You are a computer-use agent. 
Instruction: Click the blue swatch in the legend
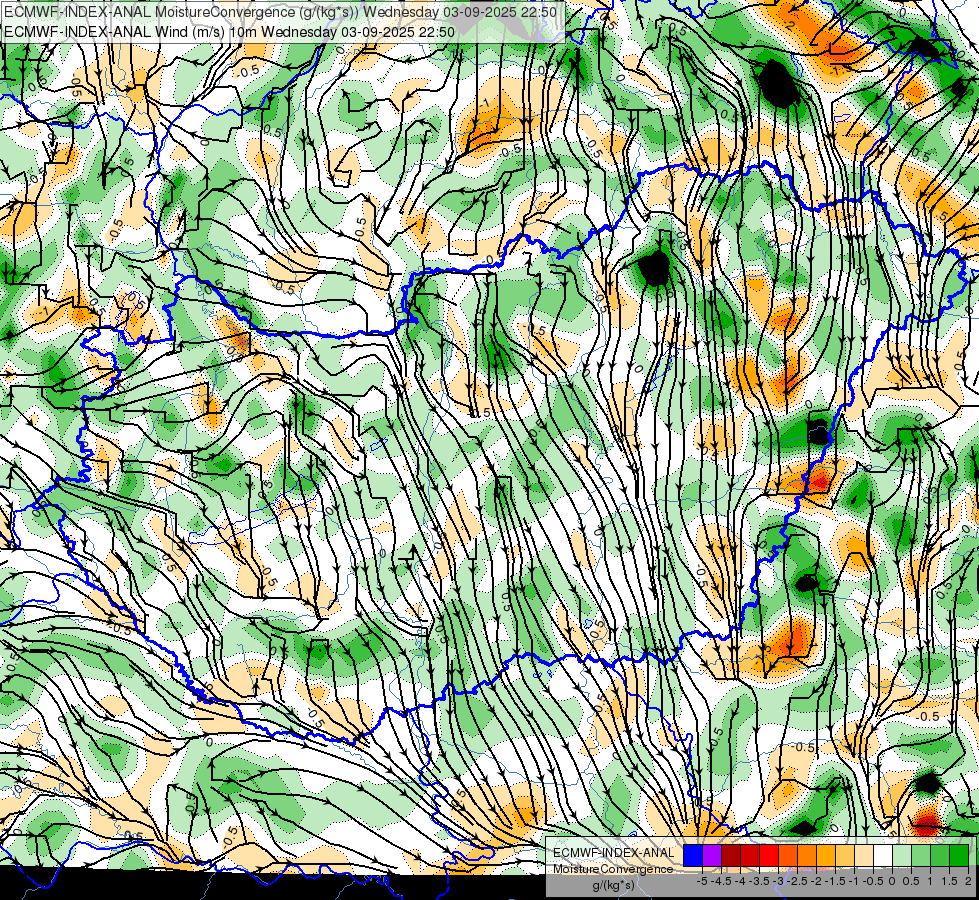pos(693,856)
